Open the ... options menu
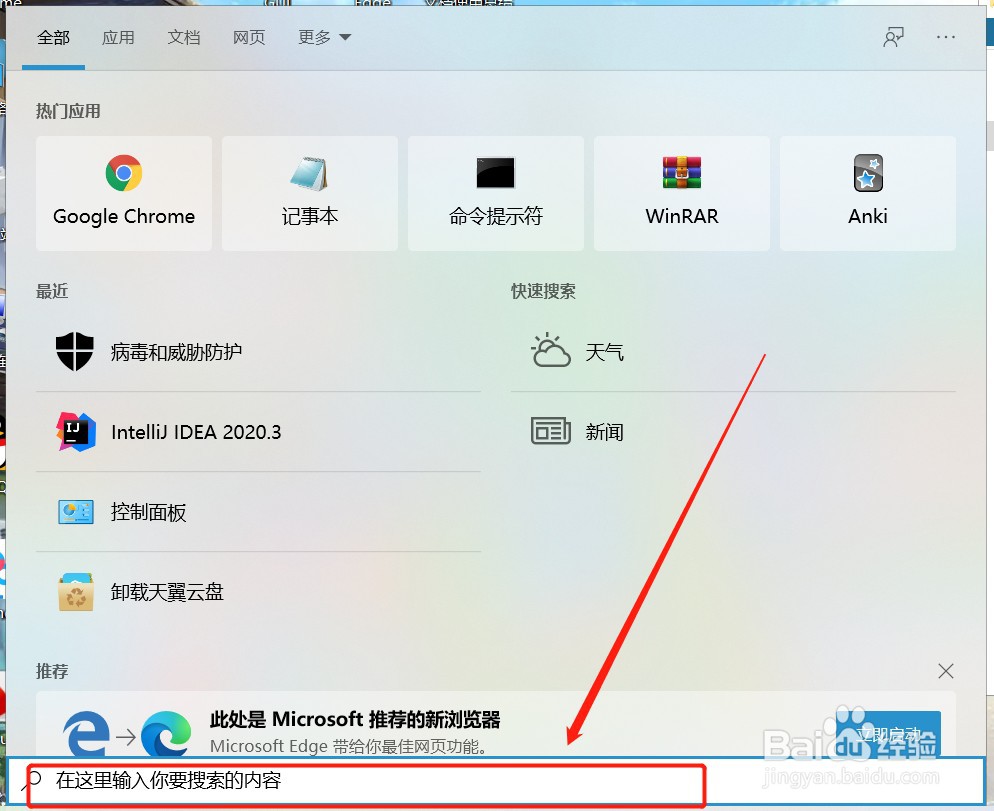The height and width of the screenshot is (811, 994). [945, 37]
